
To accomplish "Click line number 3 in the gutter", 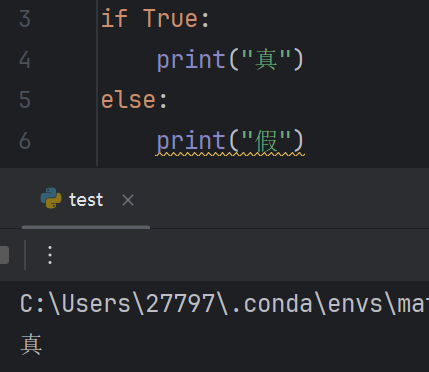I will click(25, 19).
